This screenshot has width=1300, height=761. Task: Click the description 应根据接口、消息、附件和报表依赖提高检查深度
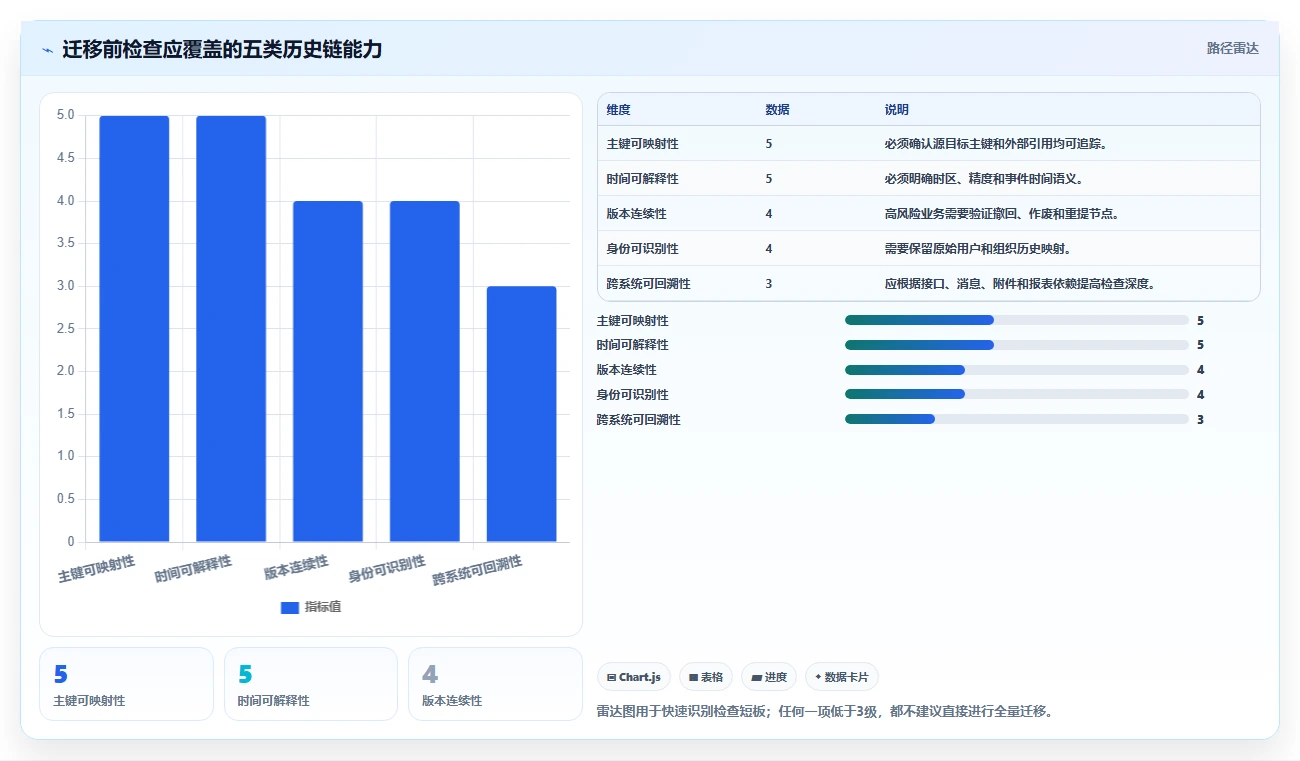point(1020,284)
